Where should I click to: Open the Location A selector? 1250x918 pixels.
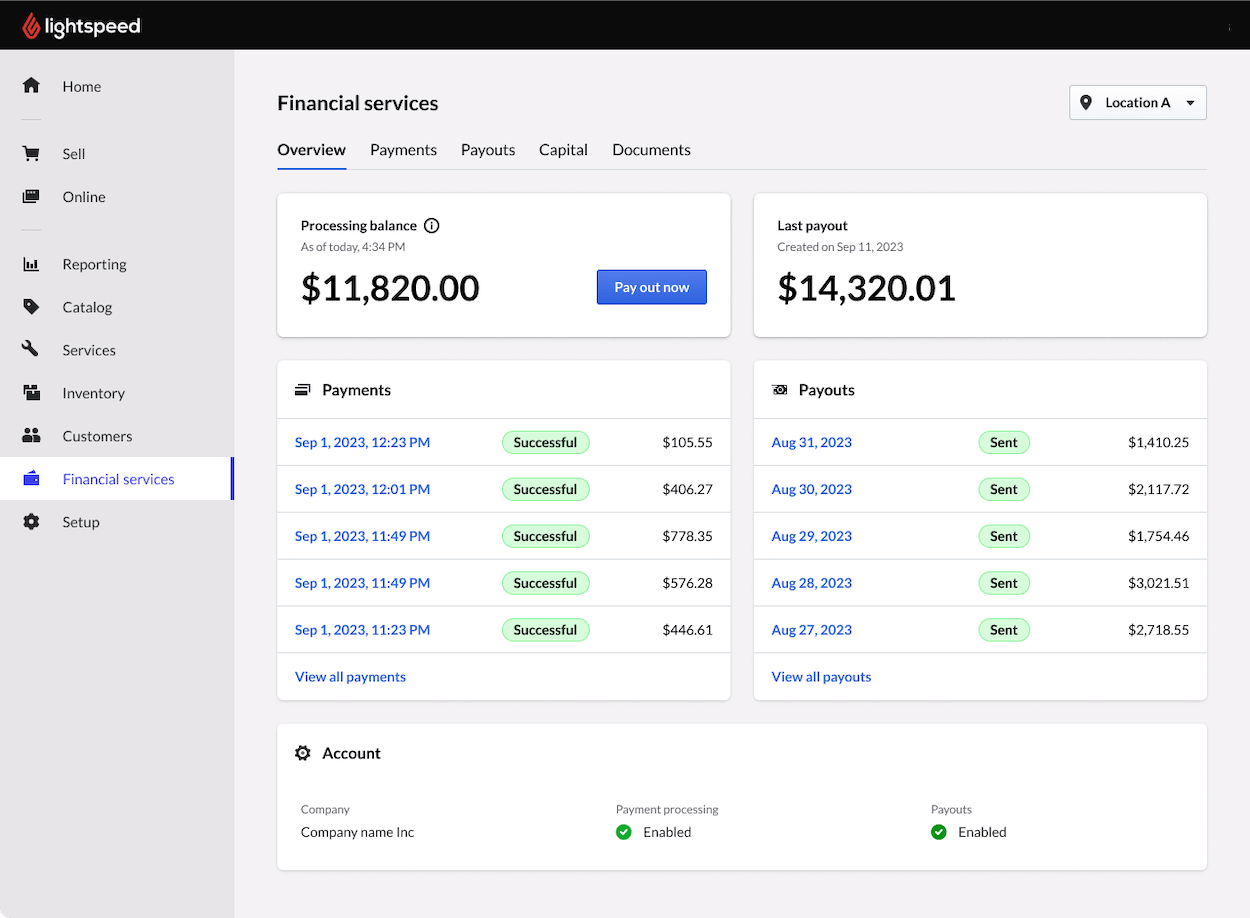[1137, 102]
